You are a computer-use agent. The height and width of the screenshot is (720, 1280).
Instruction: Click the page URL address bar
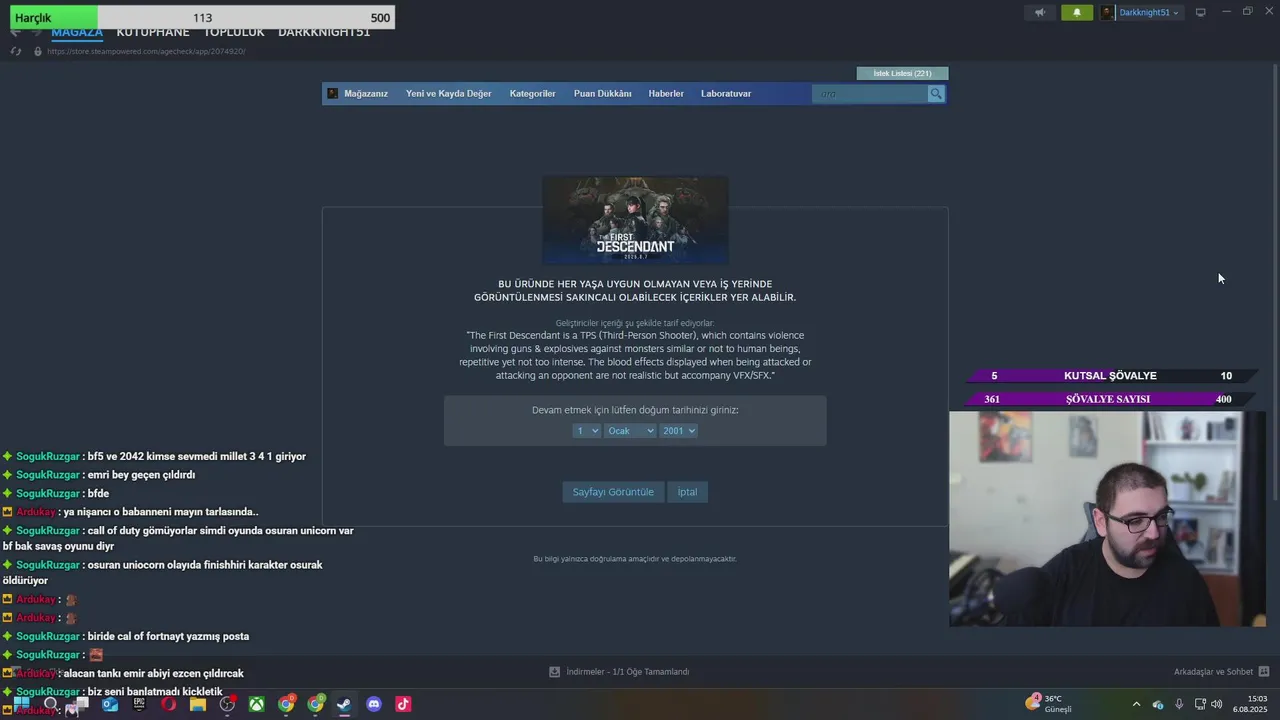(146, 51)
